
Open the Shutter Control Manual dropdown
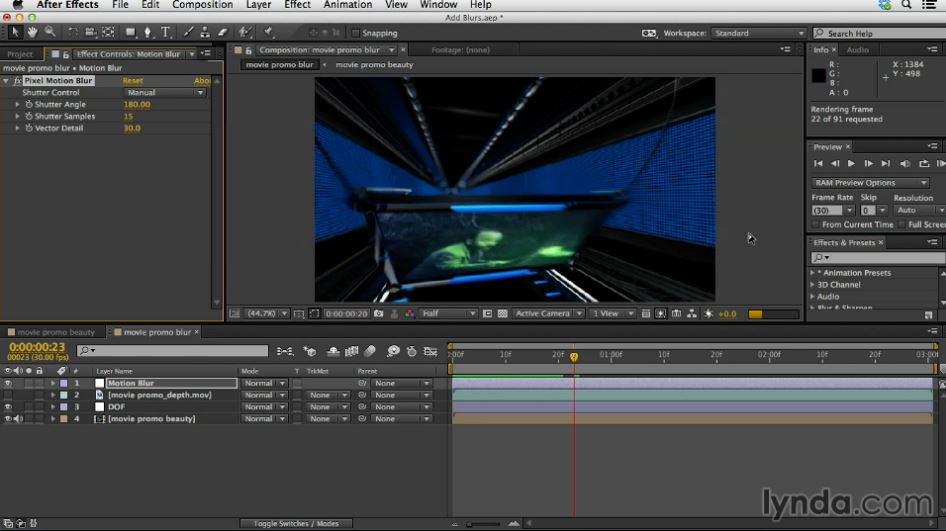click(165, 92)
